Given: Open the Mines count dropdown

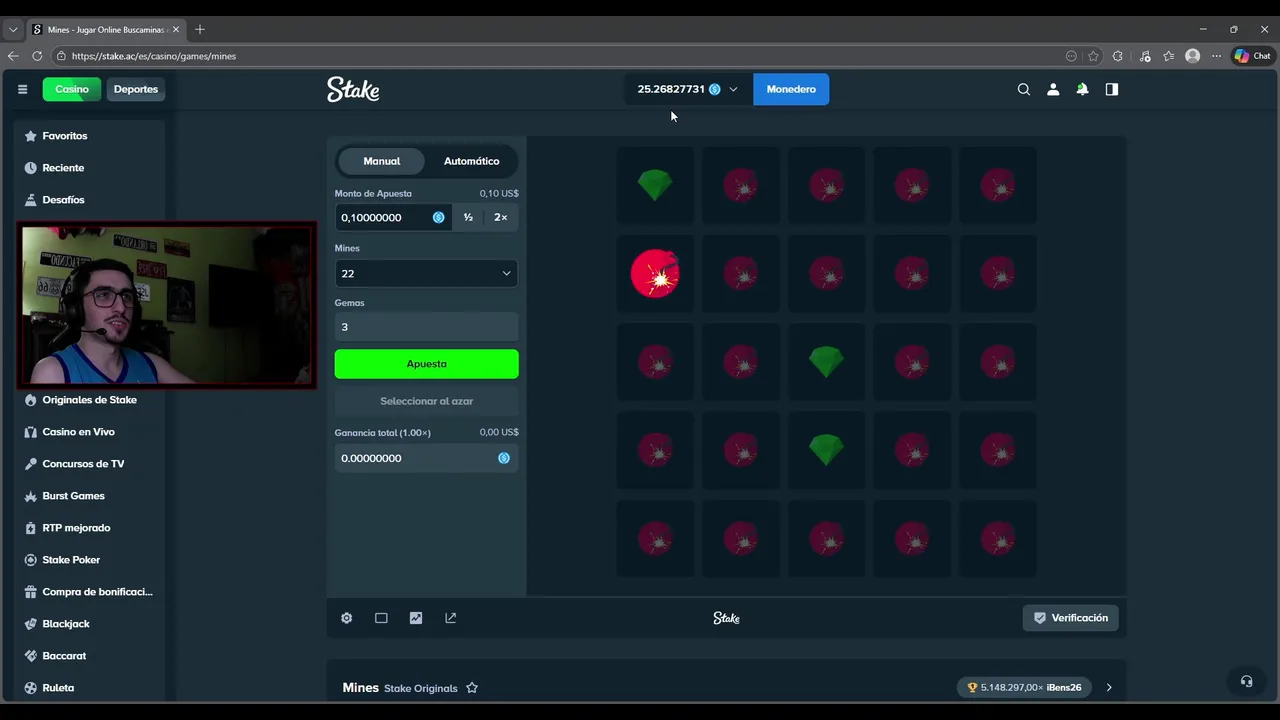Looking at the screenshot, I should 426,273.
